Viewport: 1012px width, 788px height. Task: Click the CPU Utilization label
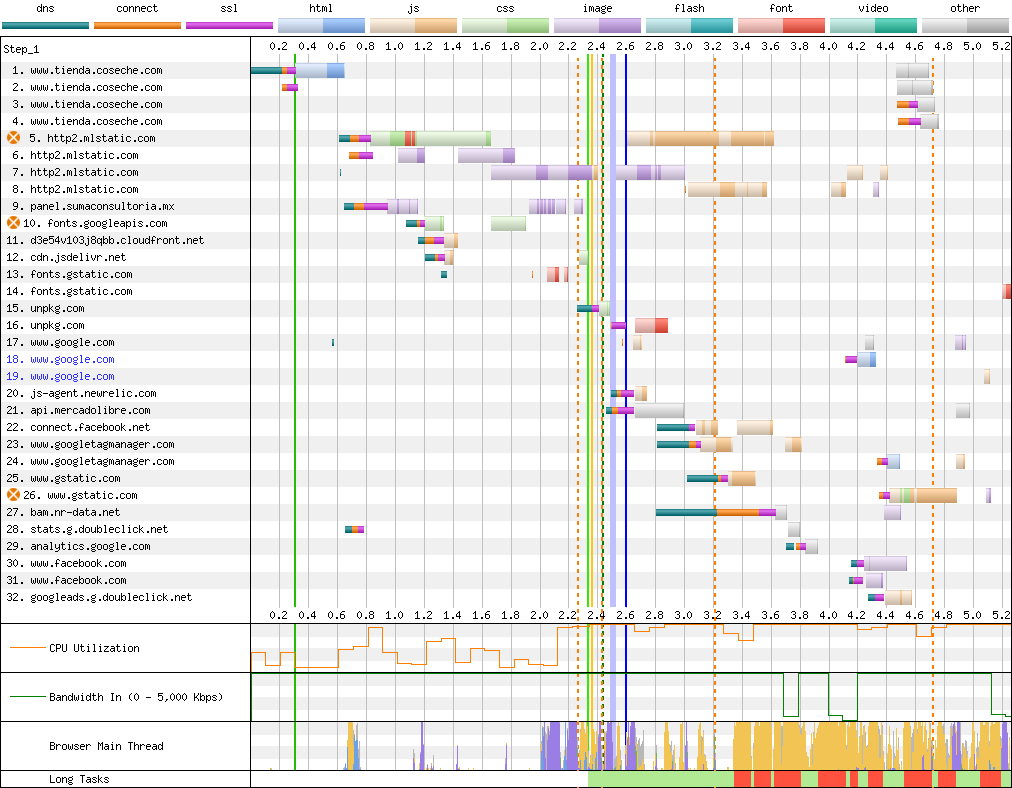pyautogui.click(x=94, y=648)
